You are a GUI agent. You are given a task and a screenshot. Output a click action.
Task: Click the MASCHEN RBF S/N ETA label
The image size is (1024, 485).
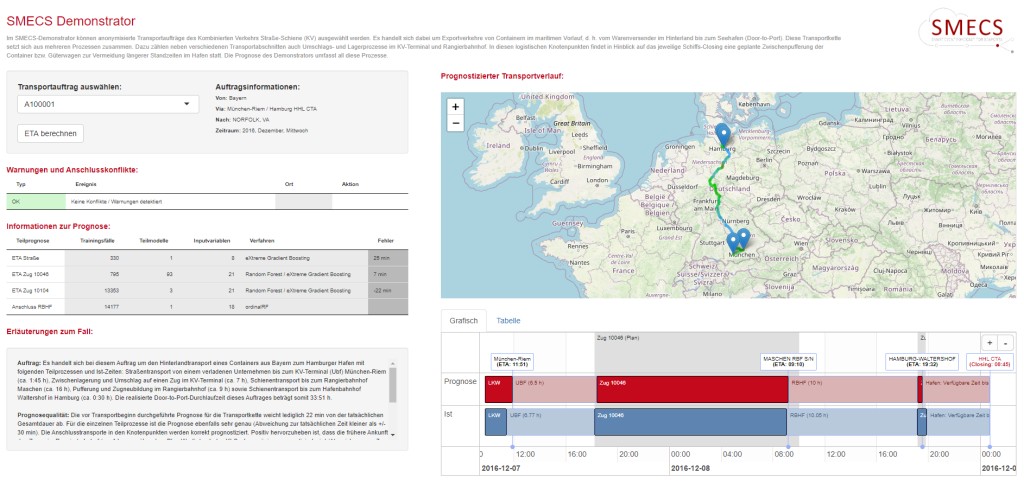(x=789, y=361)
